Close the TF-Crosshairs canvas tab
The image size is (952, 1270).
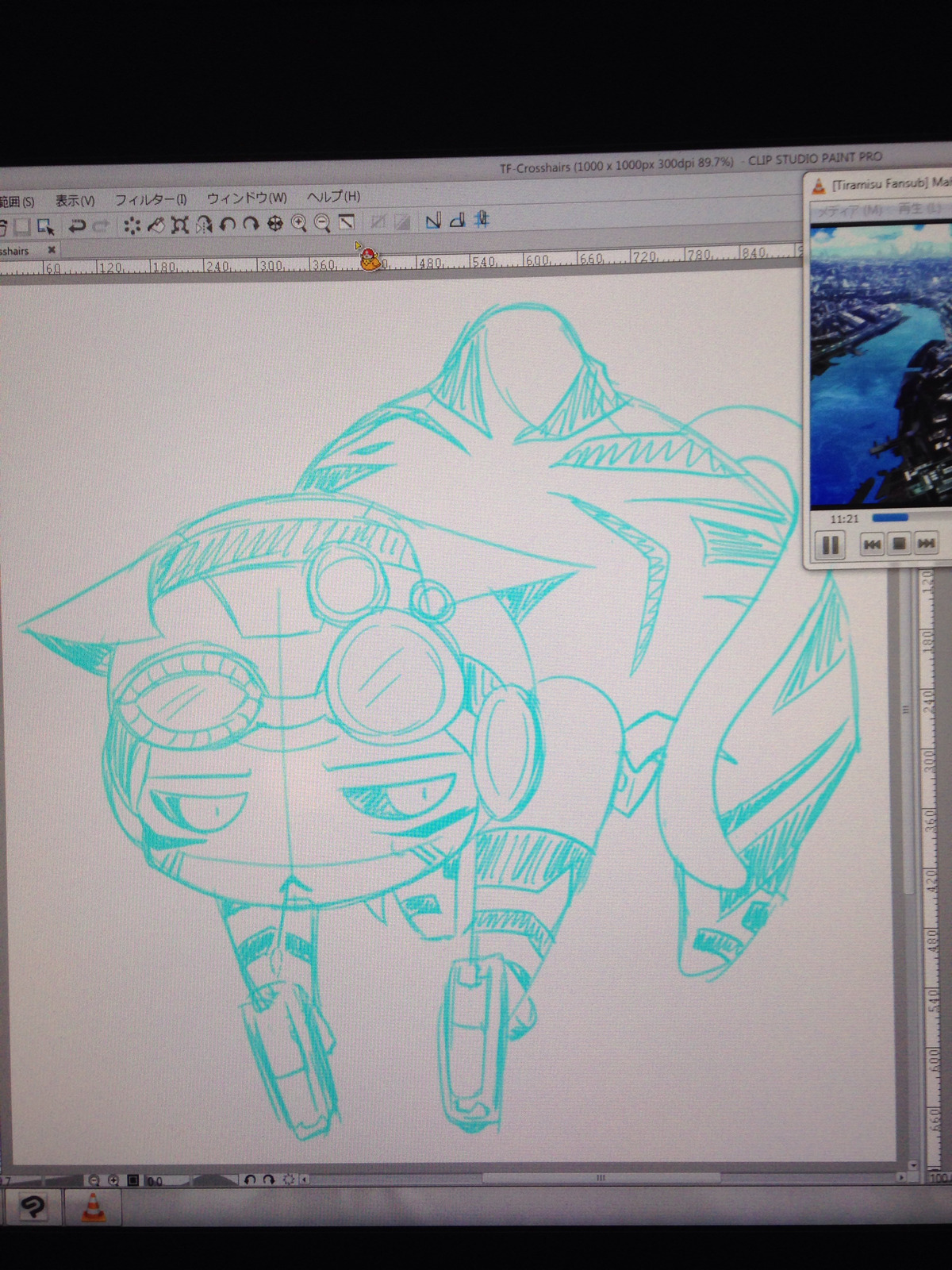pyautogui.click(x=52, y=249)
